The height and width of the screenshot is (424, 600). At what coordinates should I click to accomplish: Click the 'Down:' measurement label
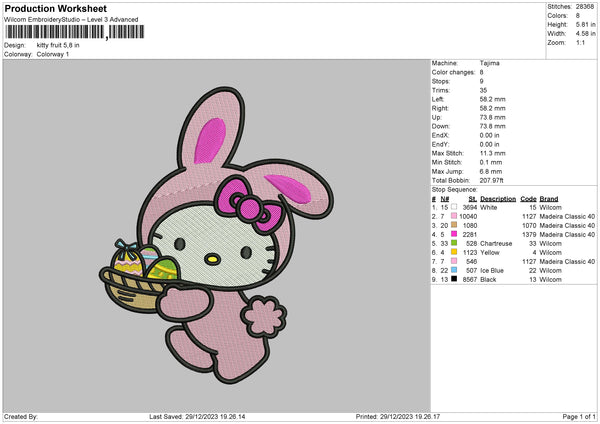click(440, 126)
